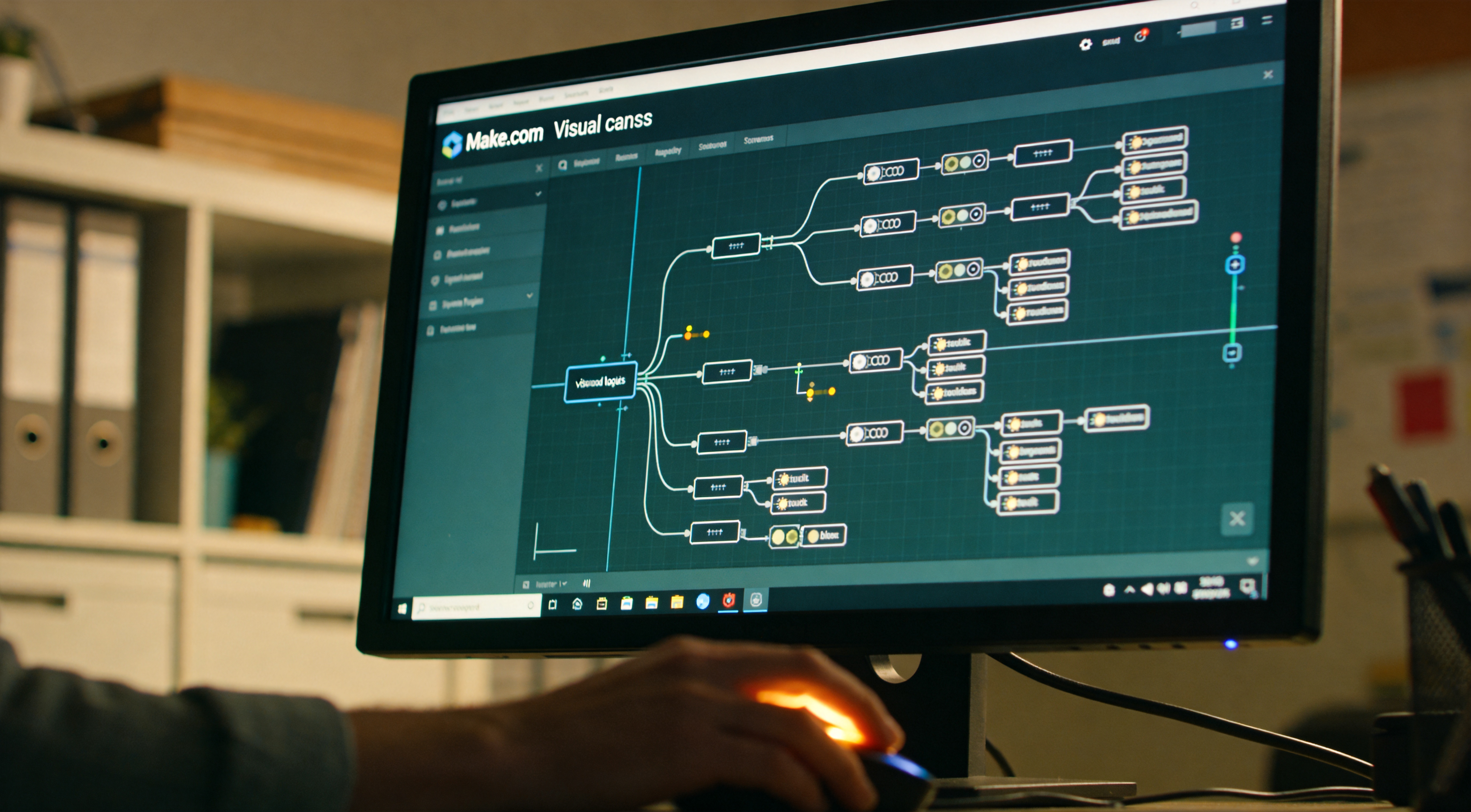Switch to the rightmost canvas tab
This screenshot has height=812, width=1471.
[758, 139]
